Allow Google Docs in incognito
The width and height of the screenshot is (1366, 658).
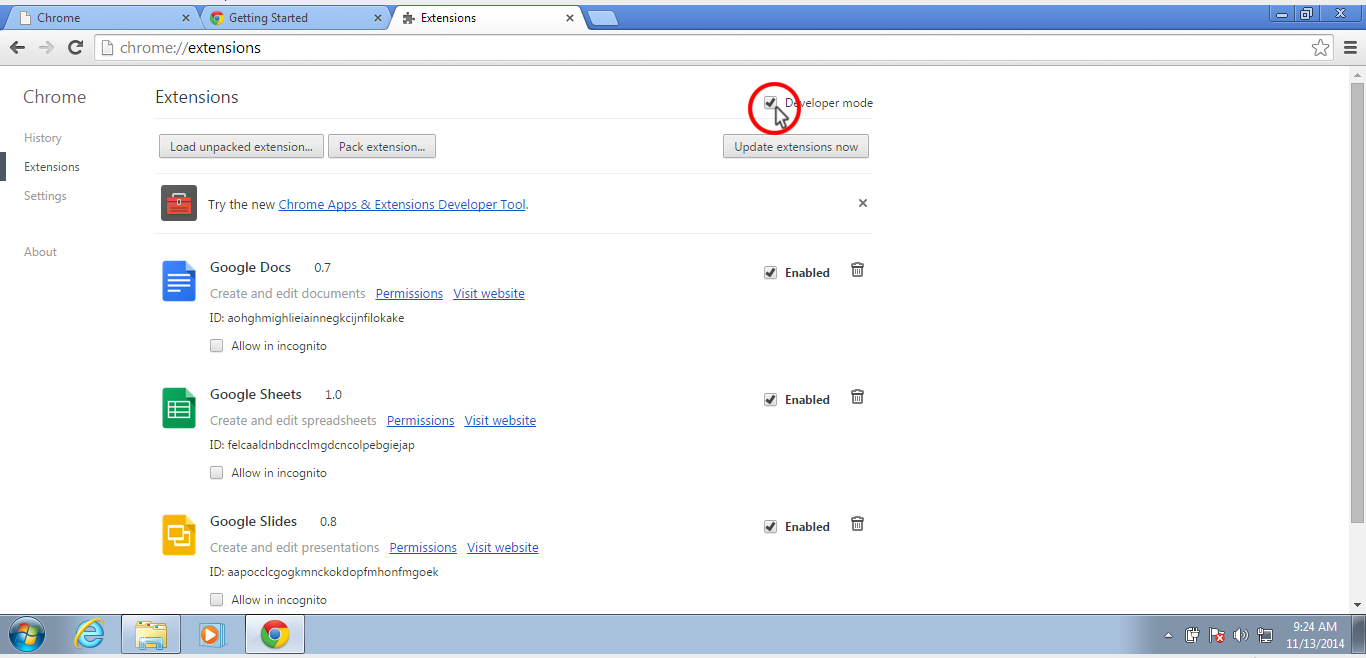(x=216, y=345)
